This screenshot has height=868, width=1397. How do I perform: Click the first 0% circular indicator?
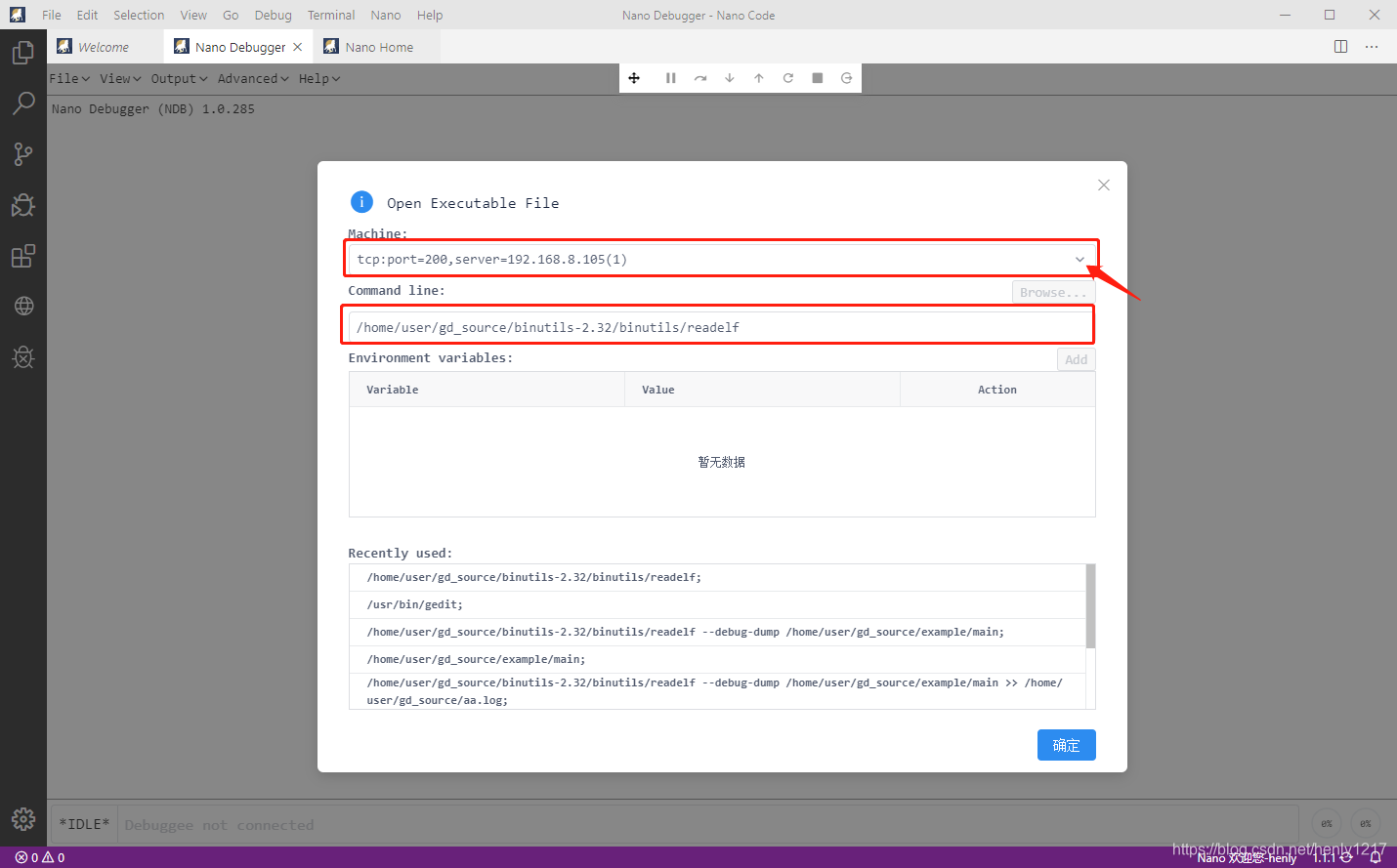[x=1327, y=823]
